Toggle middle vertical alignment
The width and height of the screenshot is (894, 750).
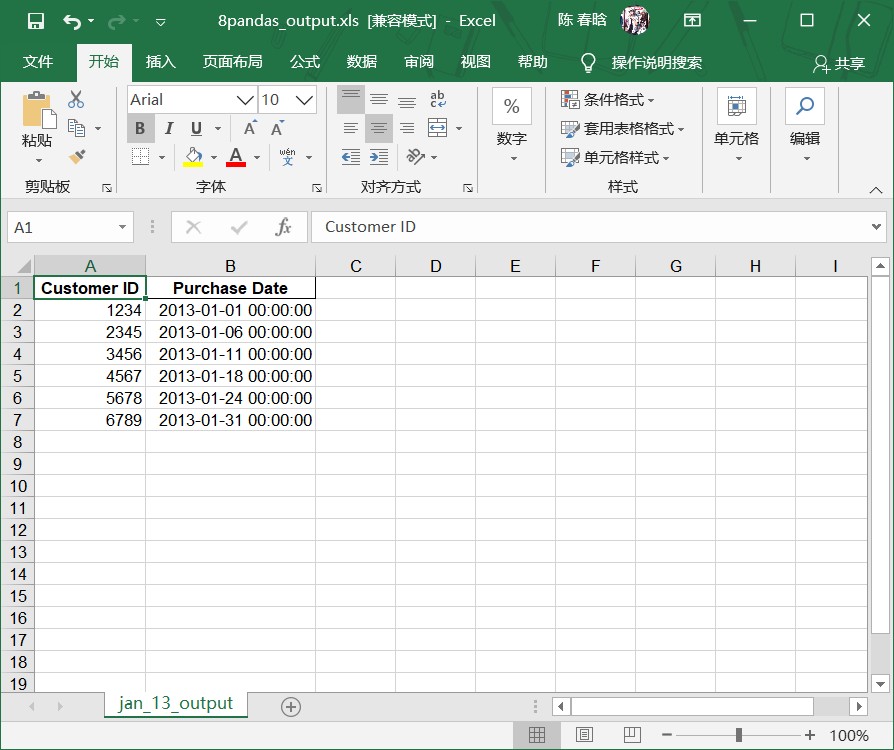coord(379,99)
